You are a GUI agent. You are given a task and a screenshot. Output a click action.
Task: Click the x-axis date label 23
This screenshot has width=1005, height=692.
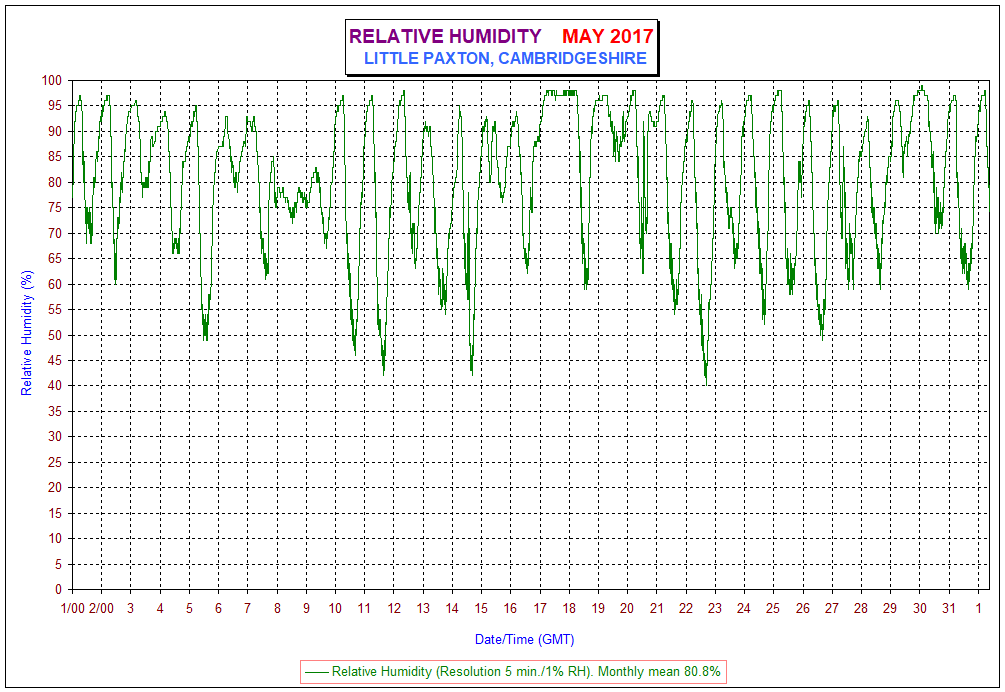tap(715, 609)
